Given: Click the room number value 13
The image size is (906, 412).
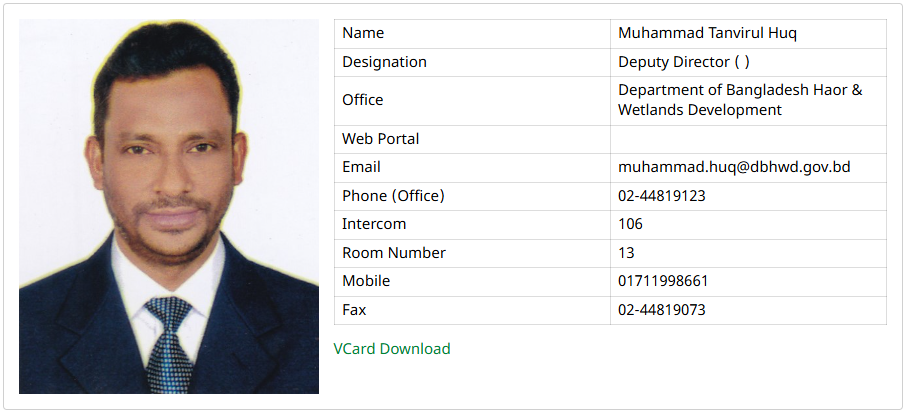Looking at the screenshot, I should tap(626, 253).
